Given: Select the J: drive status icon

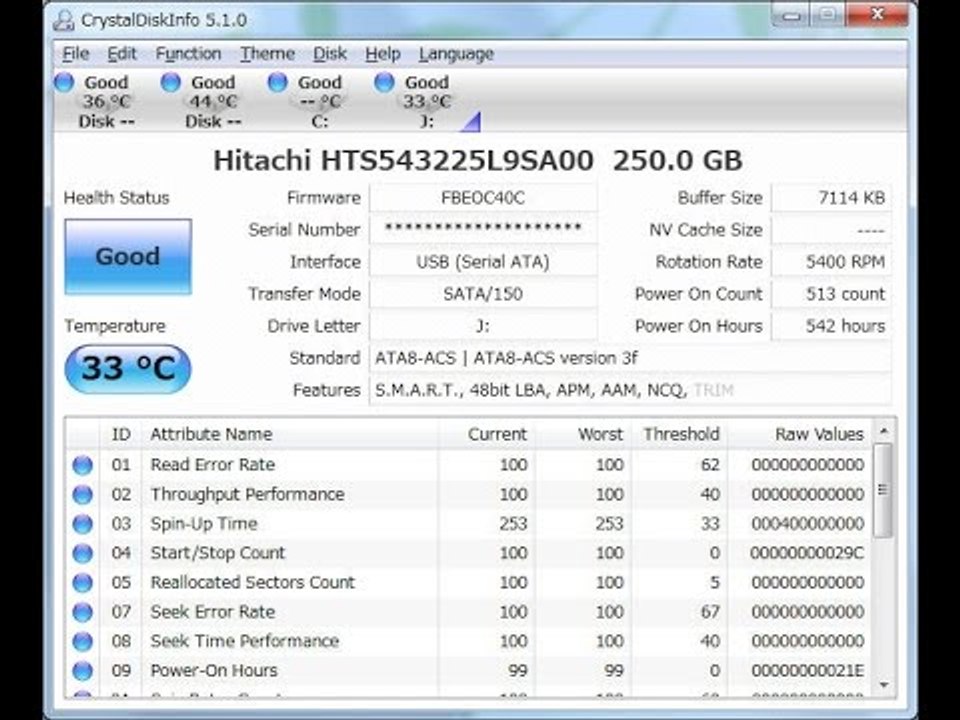Looking at the screenshot, I should (x=384, y=83).
